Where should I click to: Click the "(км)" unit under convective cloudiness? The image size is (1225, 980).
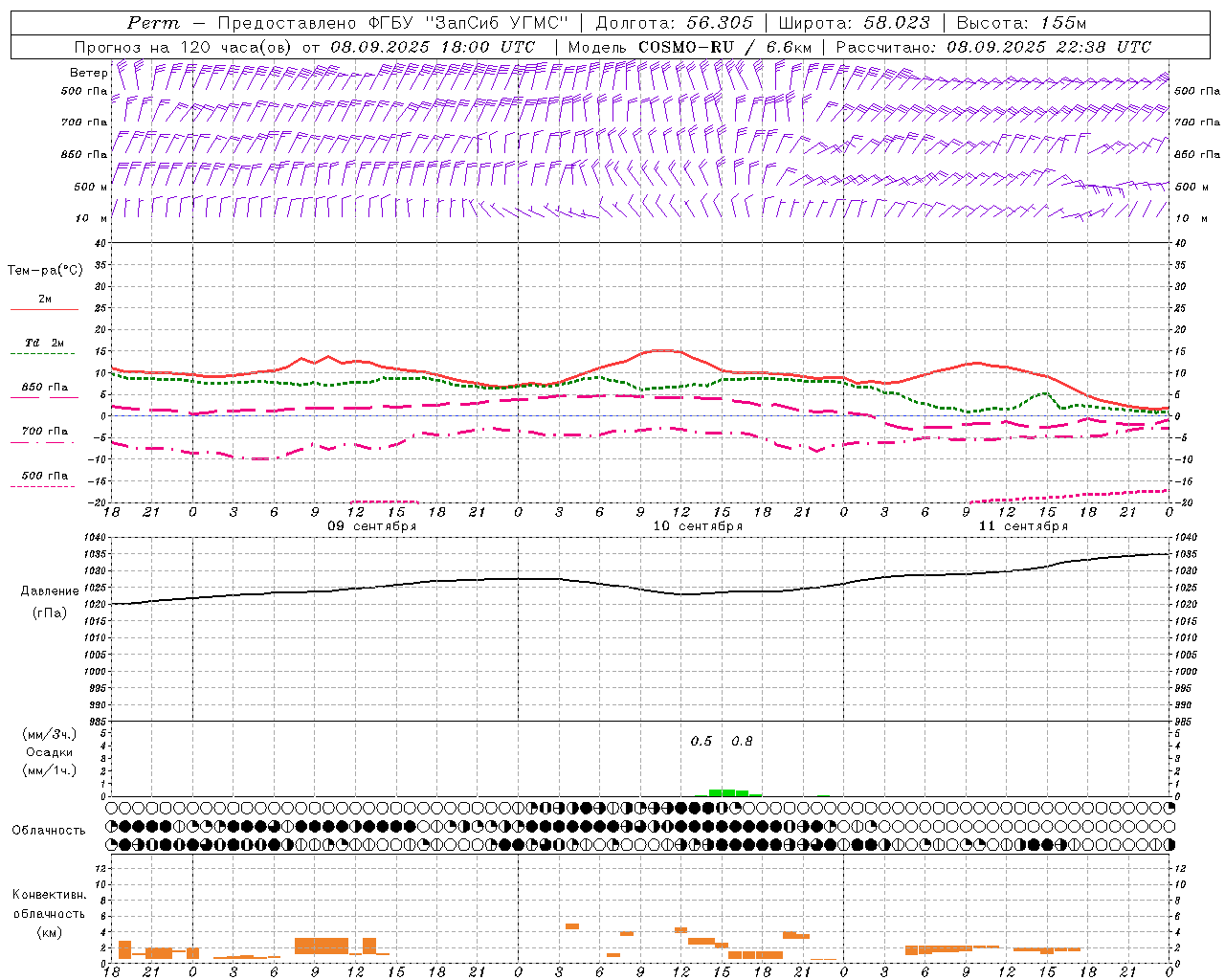[x=49, y=932]
